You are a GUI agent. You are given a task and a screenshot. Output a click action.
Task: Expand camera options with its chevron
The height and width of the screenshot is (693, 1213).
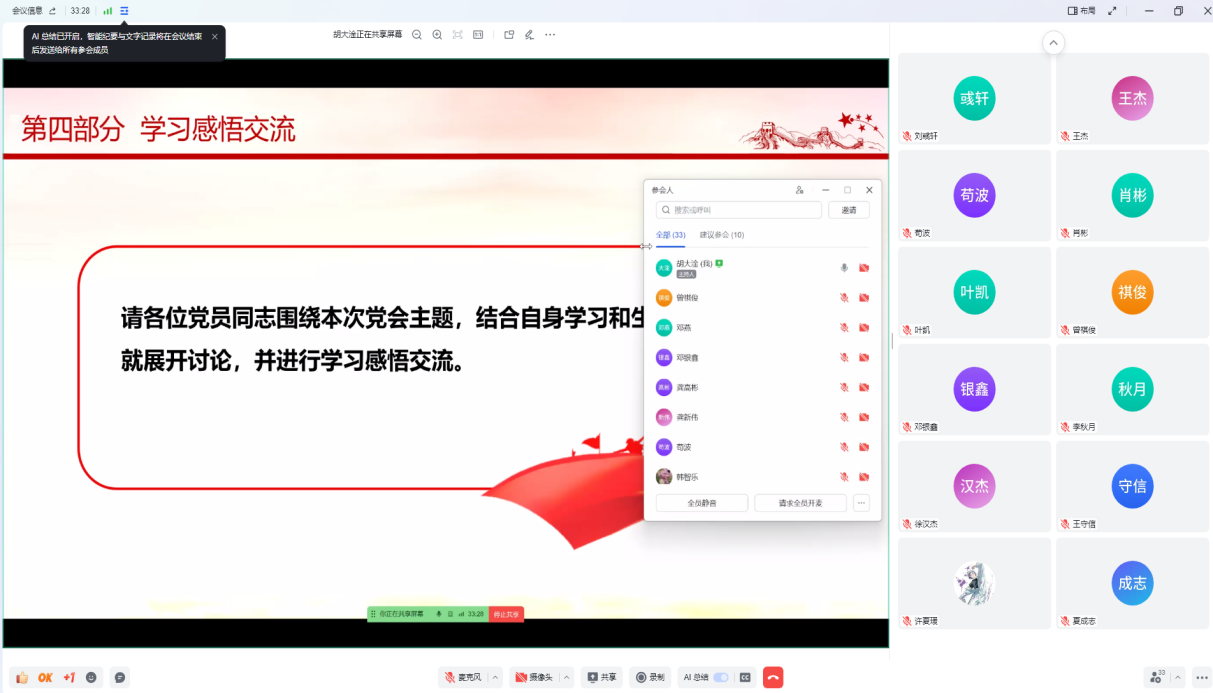click(x=564, y=677)
